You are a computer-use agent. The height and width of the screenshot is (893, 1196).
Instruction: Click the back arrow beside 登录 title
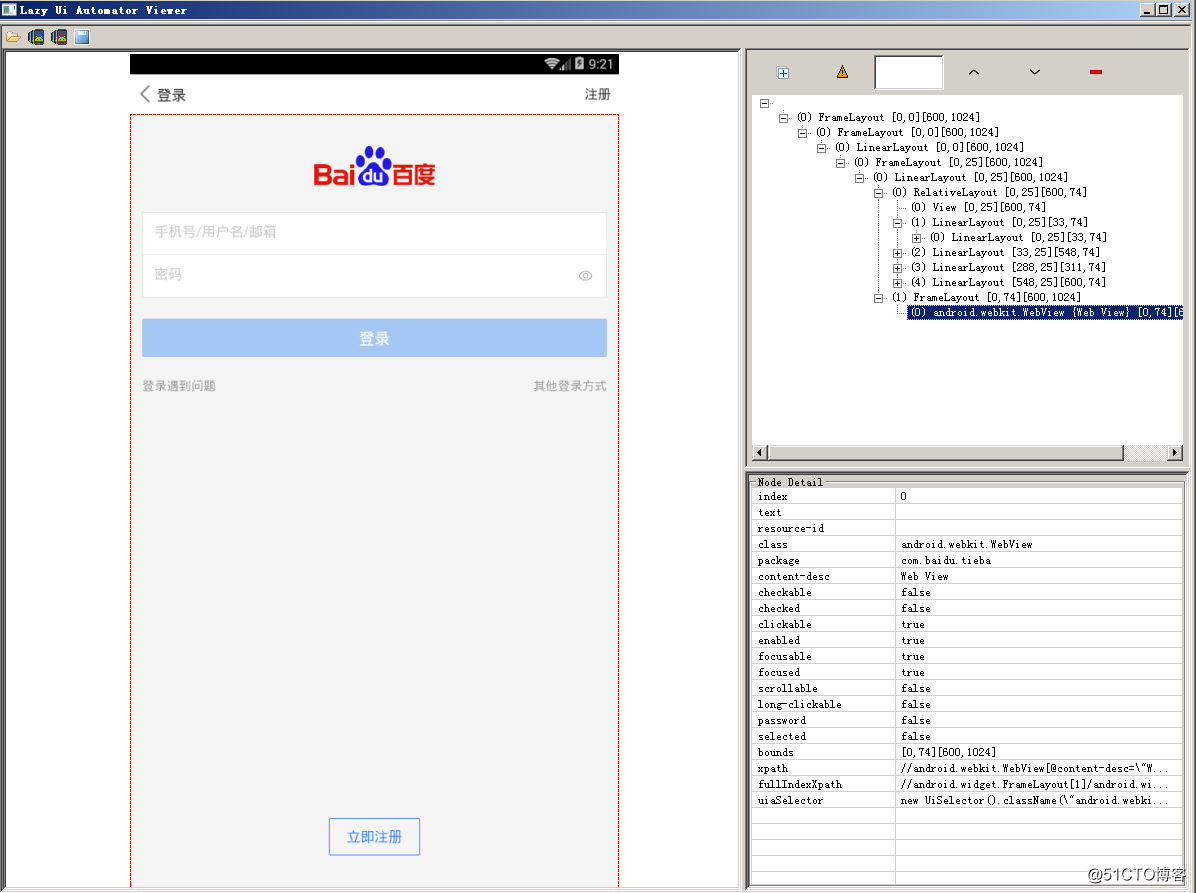click(x=145, y=94)
